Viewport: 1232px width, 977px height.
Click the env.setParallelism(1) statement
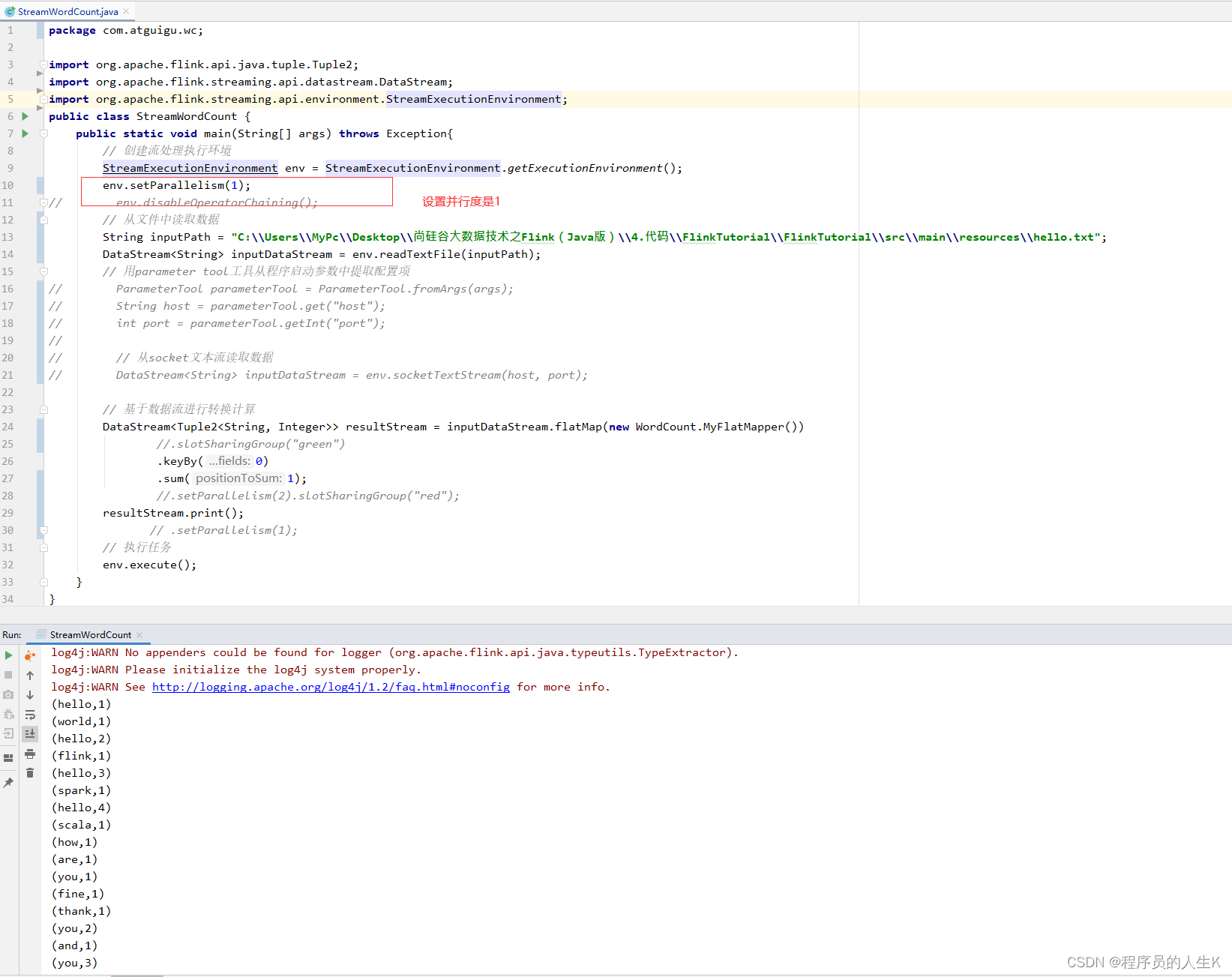(x=177, y=185)
